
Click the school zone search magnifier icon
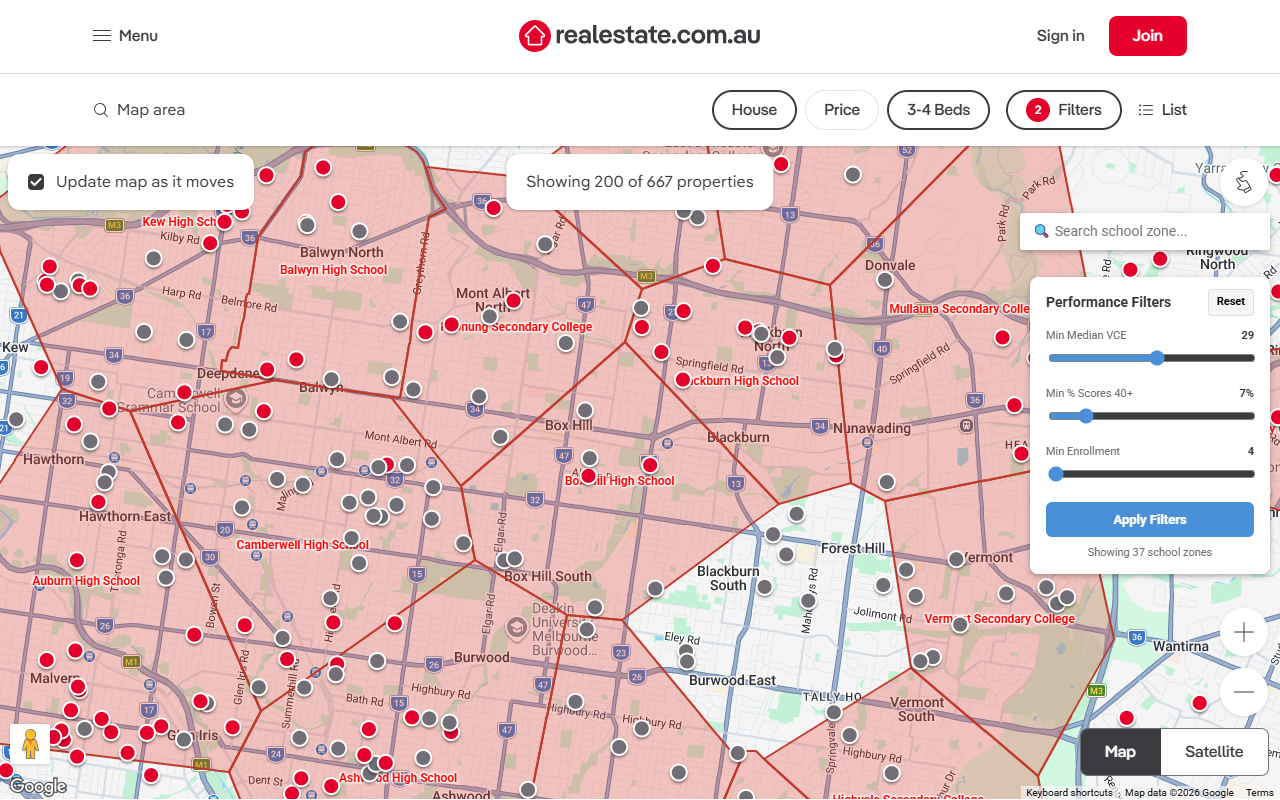[x=1040, y=231]
